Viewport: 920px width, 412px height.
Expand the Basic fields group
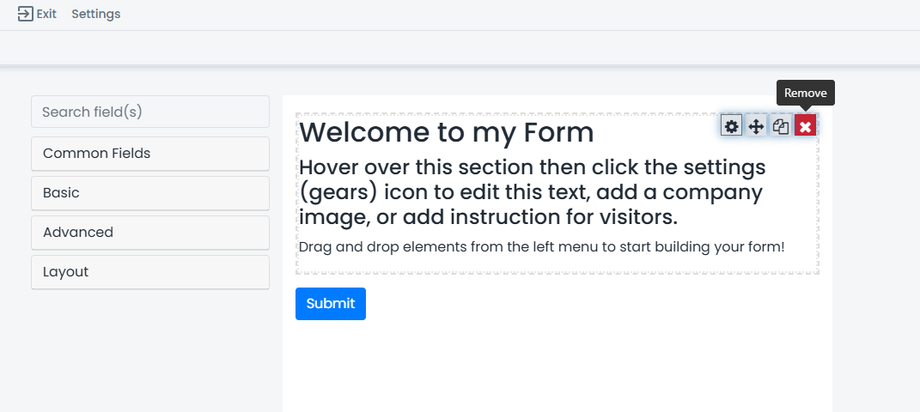click(150, 193)
